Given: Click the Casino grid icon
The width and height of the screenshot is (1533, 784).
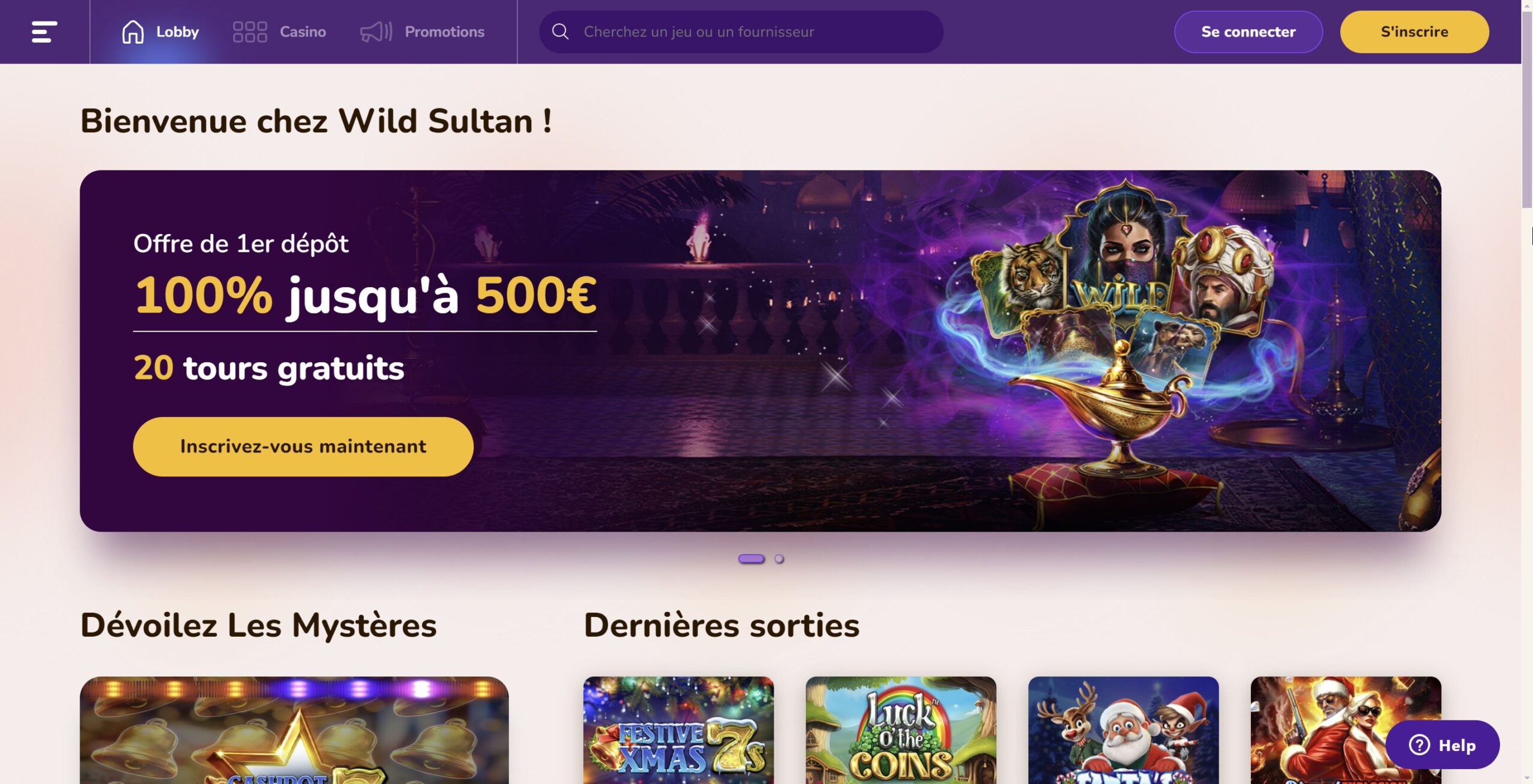Looking at the screenshot, I should coord(250,32).
